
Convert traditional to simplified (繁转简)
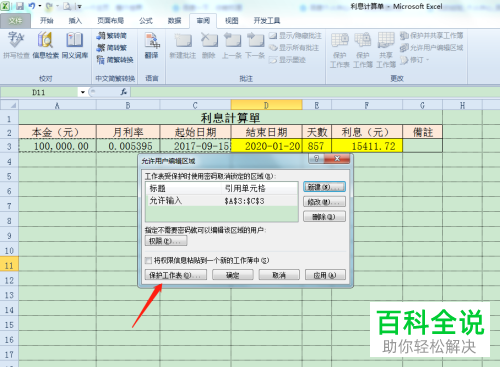[x=112, y=36]
